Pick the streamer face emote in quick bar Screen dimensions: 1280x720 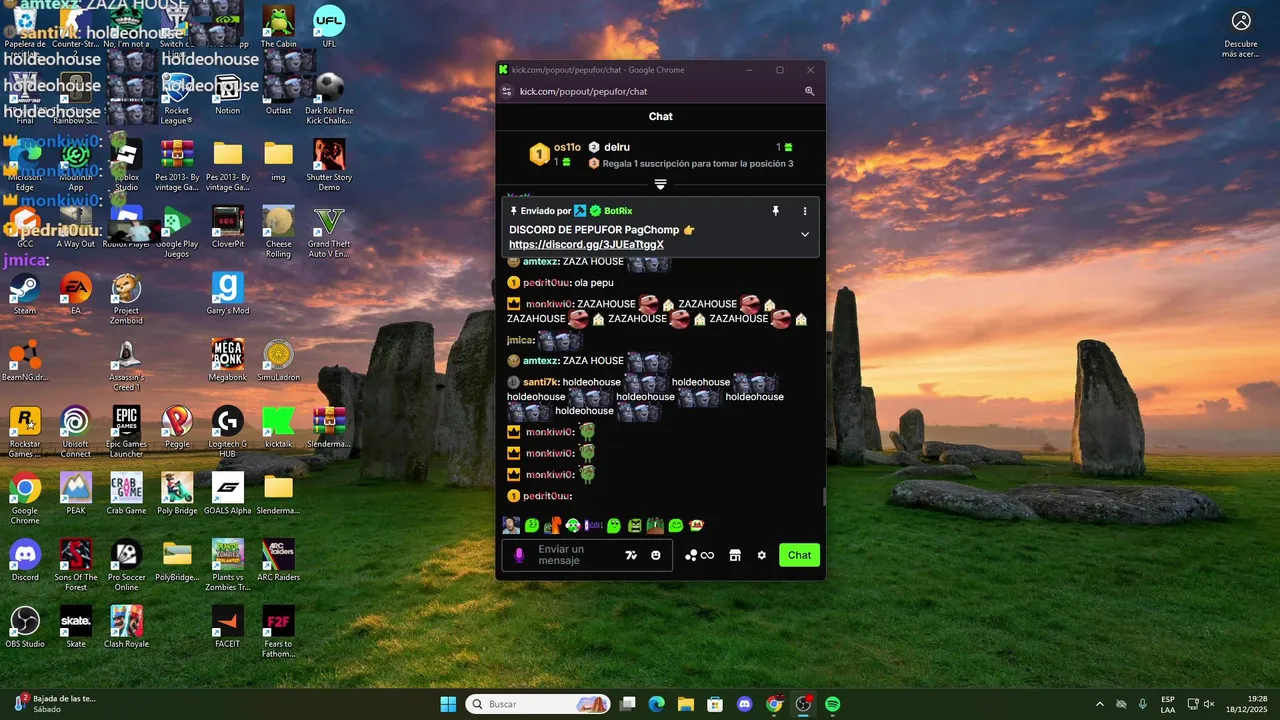coord(511,525)
